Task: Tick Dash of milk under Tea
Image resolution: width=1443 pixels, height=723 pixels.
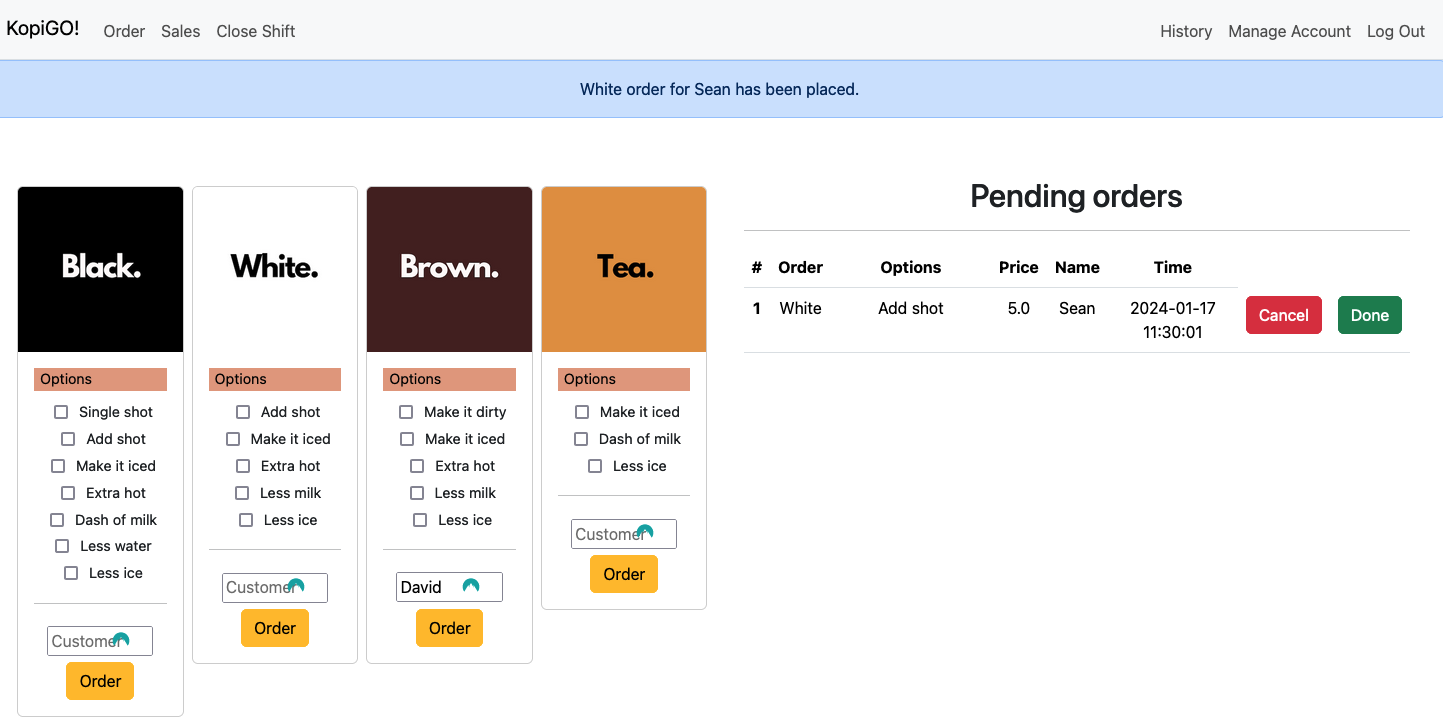Action: coord(581,439)
